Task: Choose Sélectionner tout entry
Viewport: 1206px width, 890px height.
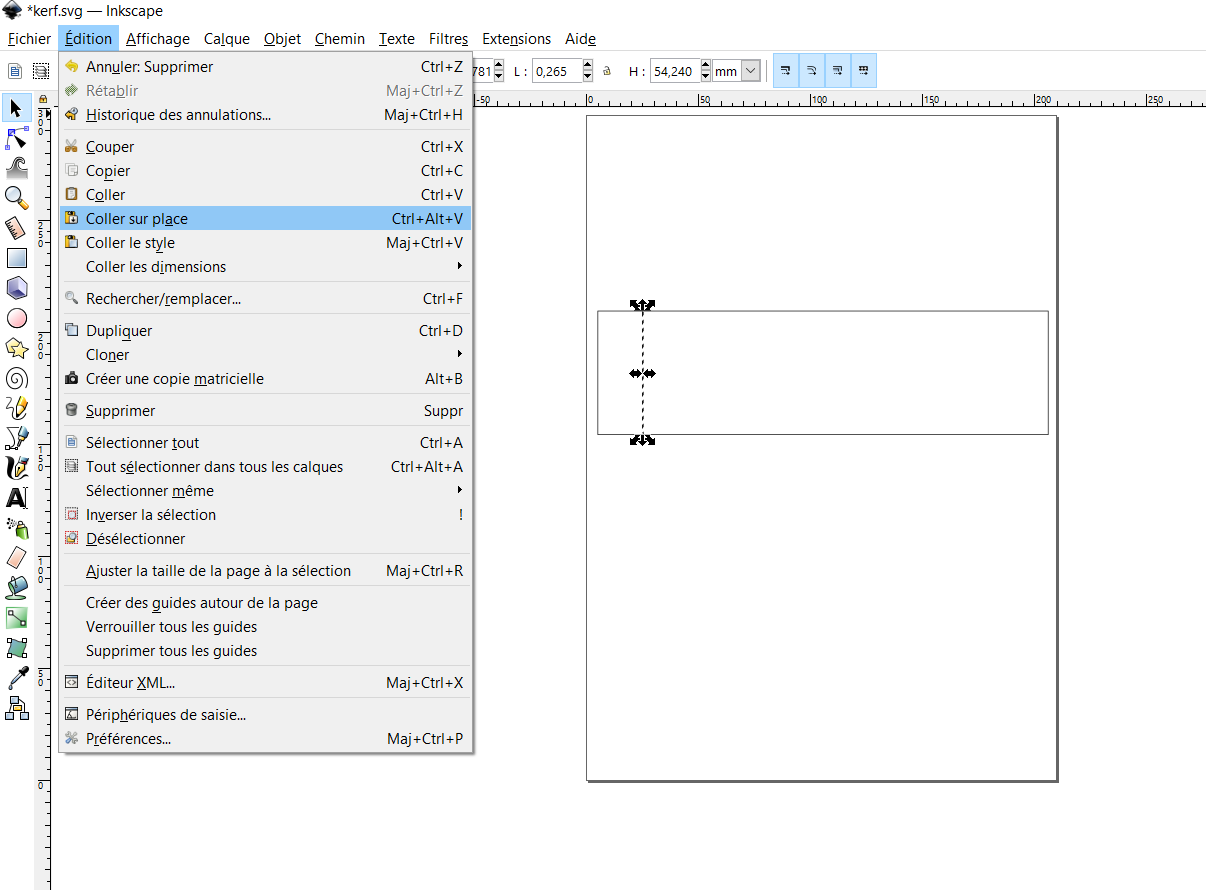Action: click(x=265, y=443)
